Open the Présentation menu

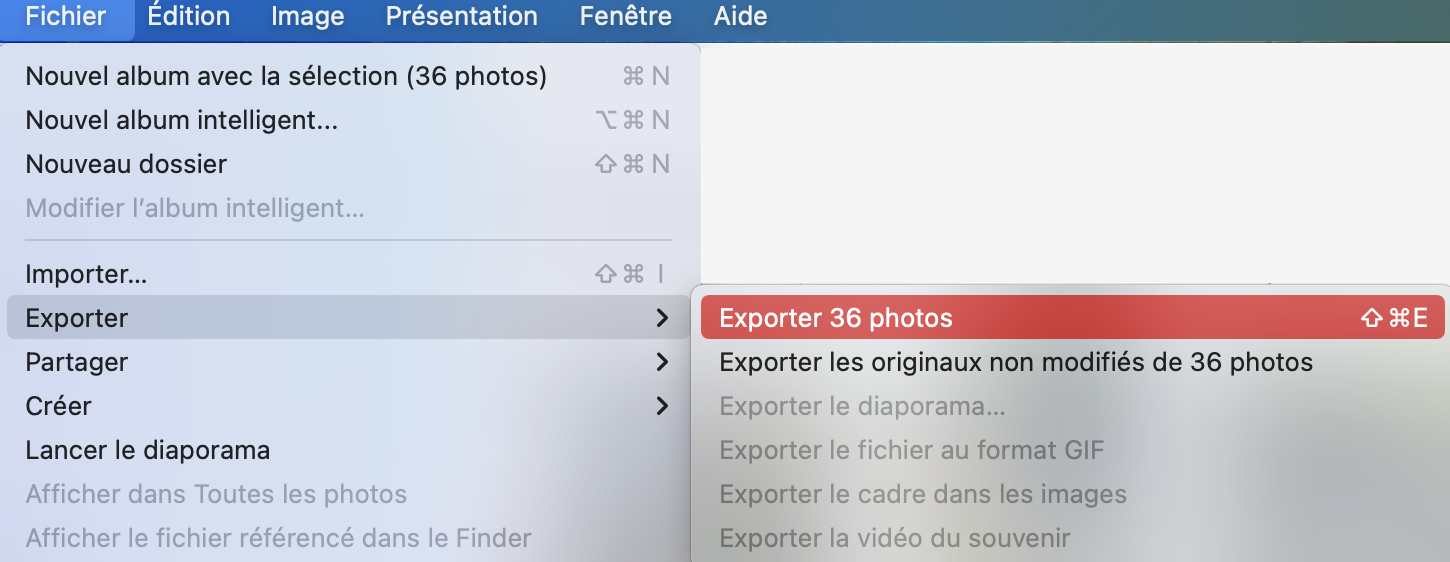click(461, 17)
